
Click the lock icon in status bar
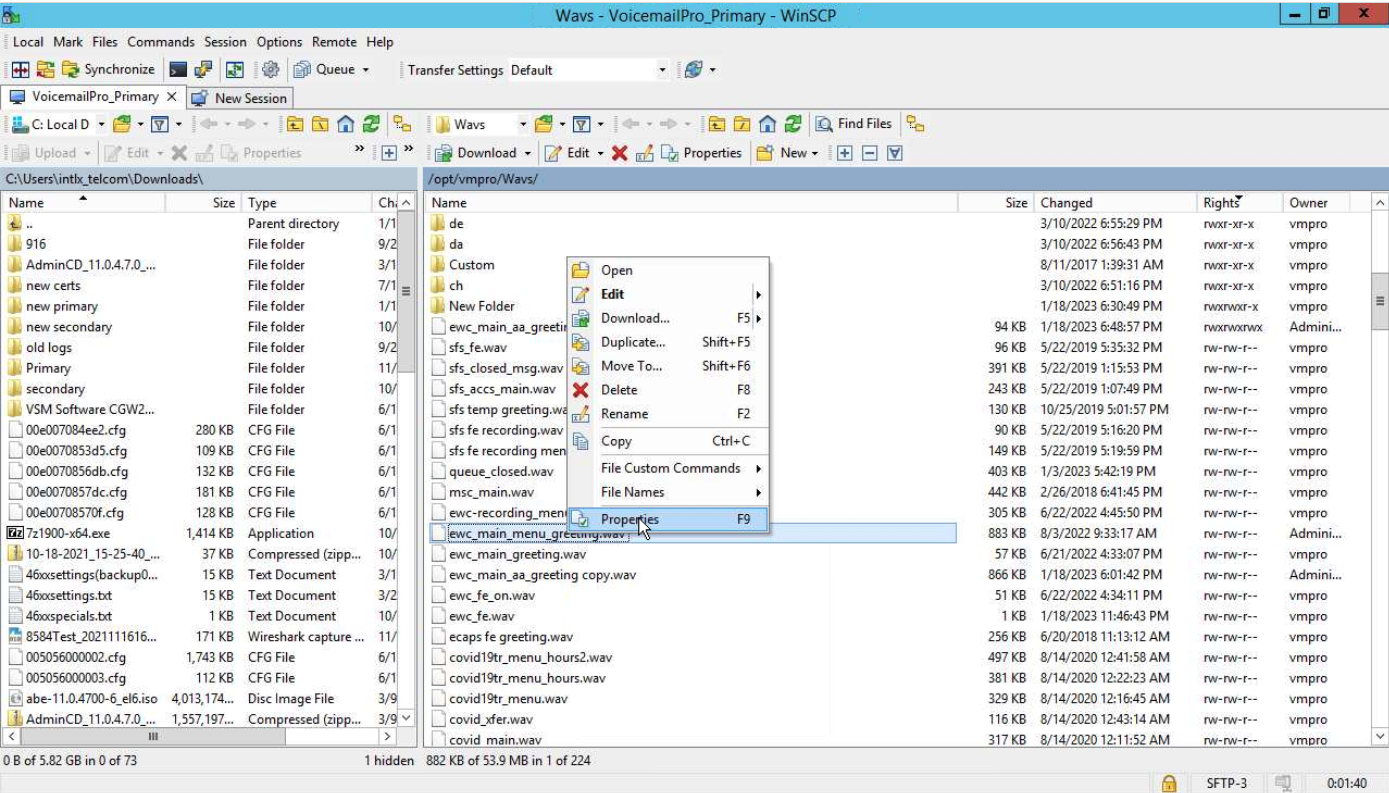[x=1168, y=783]
